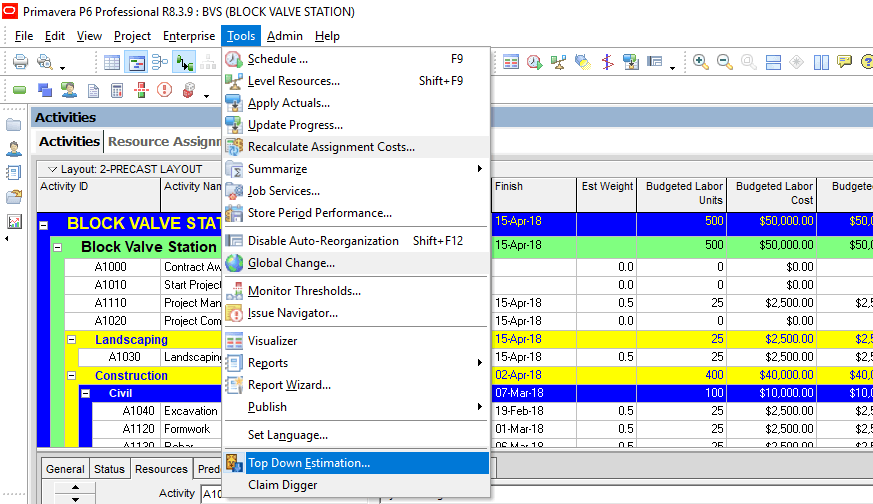The height and width of the screenshot is (504, 873).
Task: Toggle Relationship Lines display button
Action: tap(184, 62)
